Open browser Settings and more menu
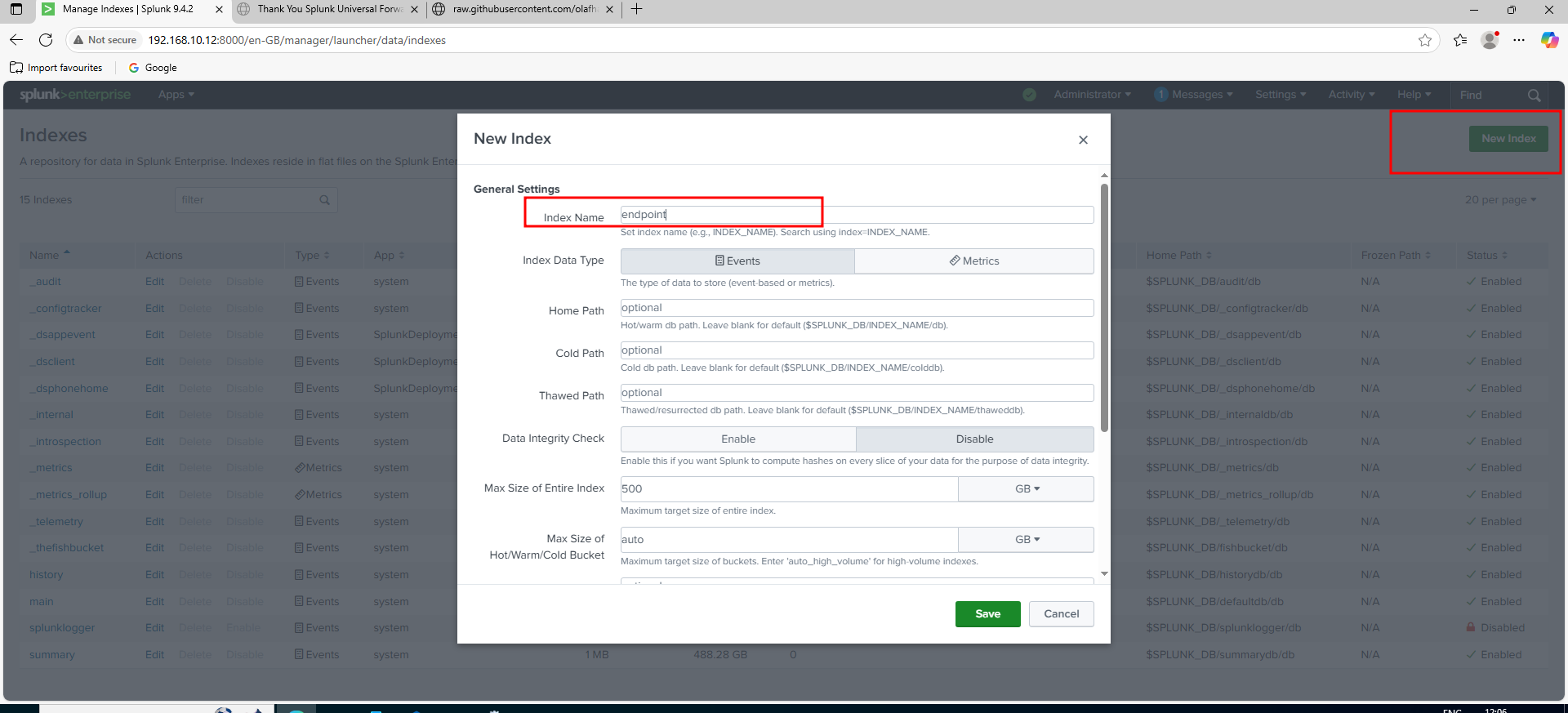Screen dimensions: 1568x713 tap(1519, 40)
